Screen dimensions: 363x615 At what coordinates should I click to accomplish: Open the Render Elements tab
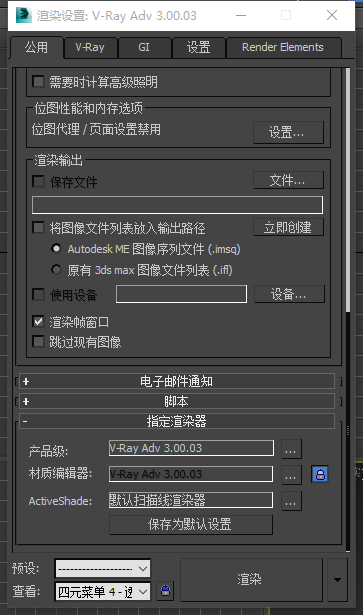283,48
